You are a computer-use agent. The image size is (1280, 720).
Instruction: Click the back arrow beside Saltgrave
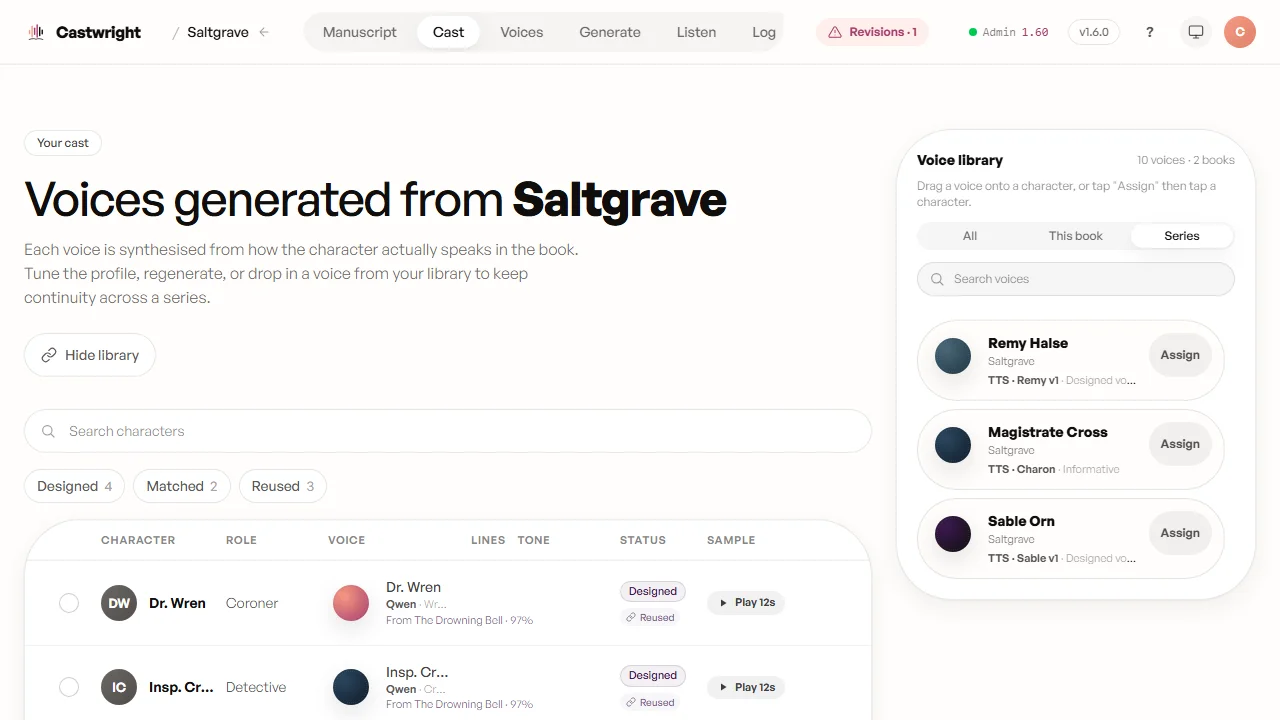click(264, 32)
